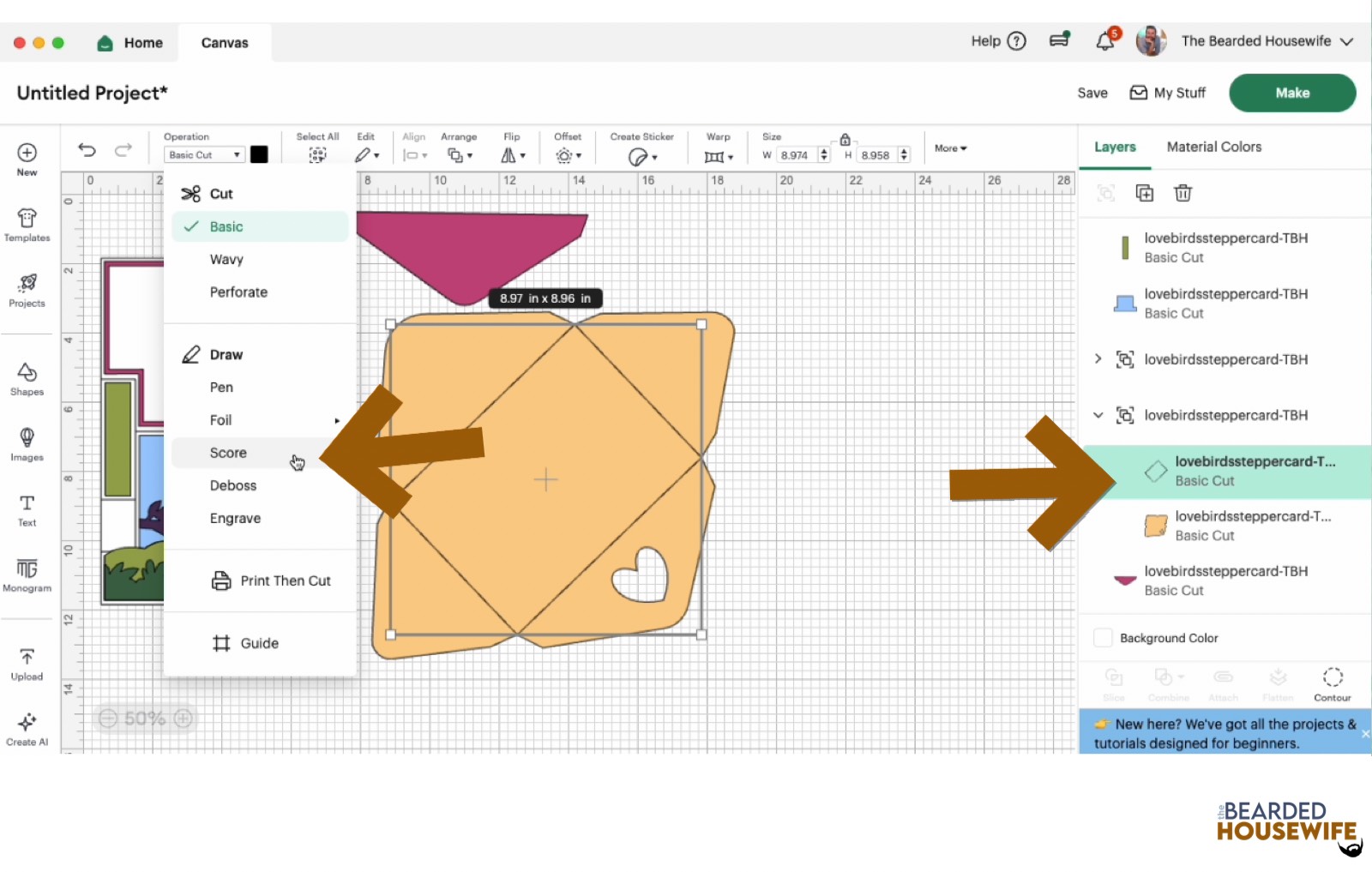Open the notifications bell
This screenshot has width=1372, height=872.
pyautogui.click(x=1105, y=41)
